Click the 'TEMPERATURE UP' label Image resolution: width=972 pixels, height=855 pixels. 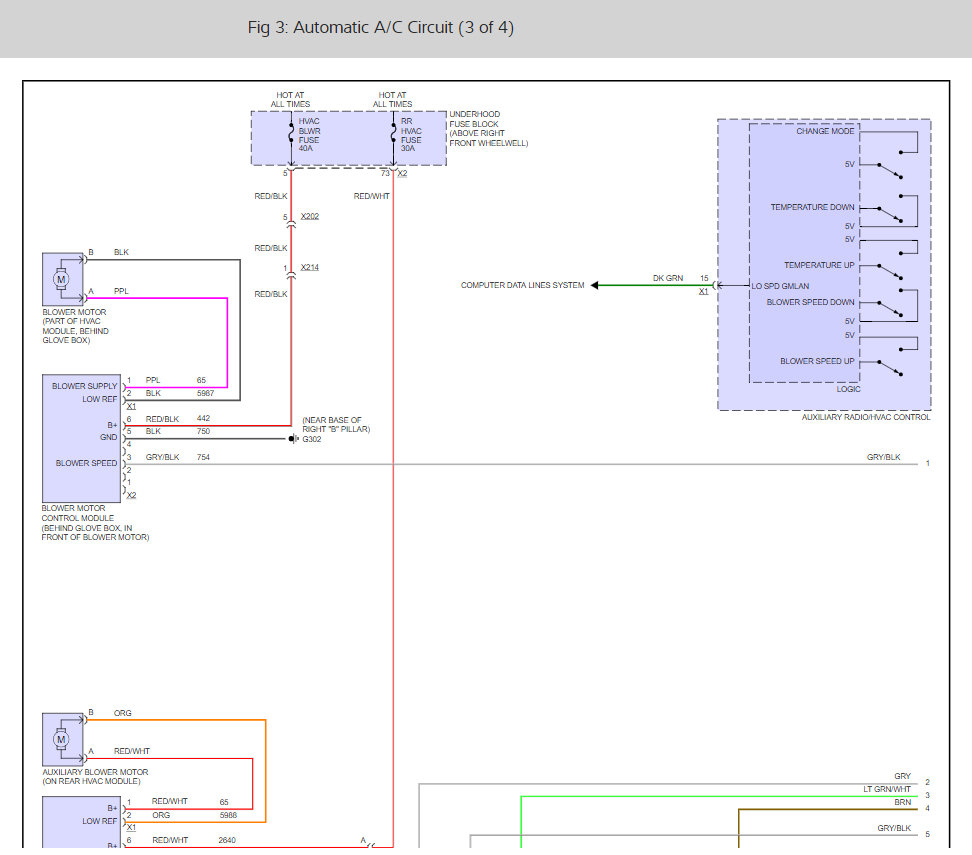[819, 265]
